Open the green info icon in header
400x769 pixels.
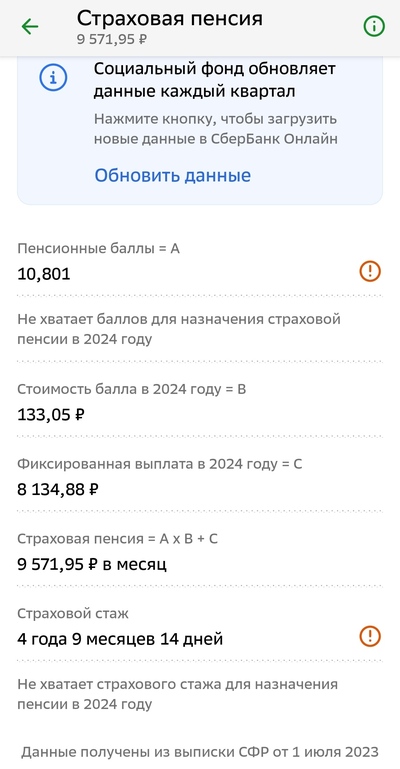click(x=374, y=26)
